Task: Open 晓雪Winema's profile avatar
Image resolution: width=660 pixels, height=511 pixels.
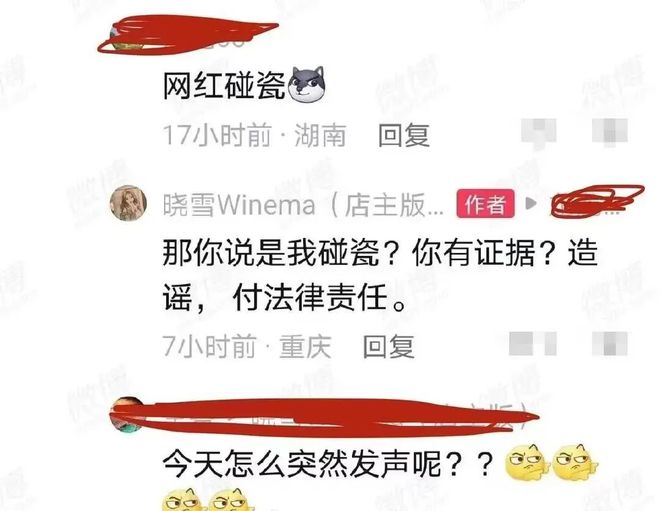Action: tap(128, 203)
